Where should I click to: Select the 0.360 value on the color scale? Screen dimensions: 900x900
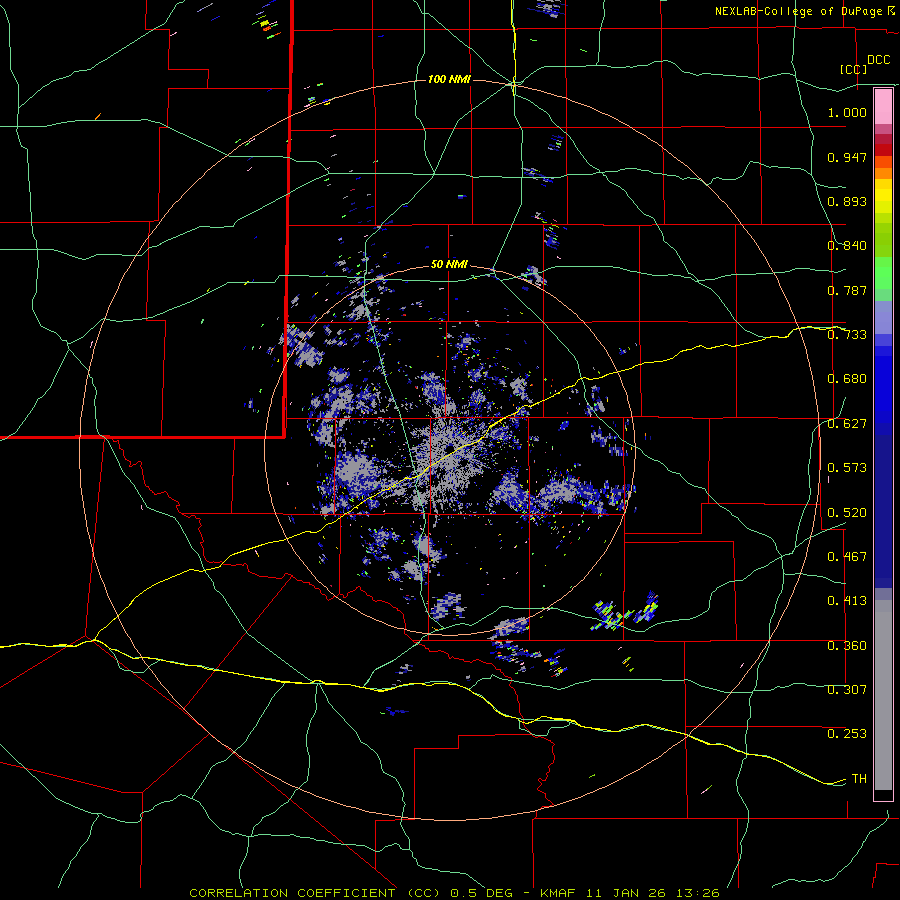pos(847,646)
